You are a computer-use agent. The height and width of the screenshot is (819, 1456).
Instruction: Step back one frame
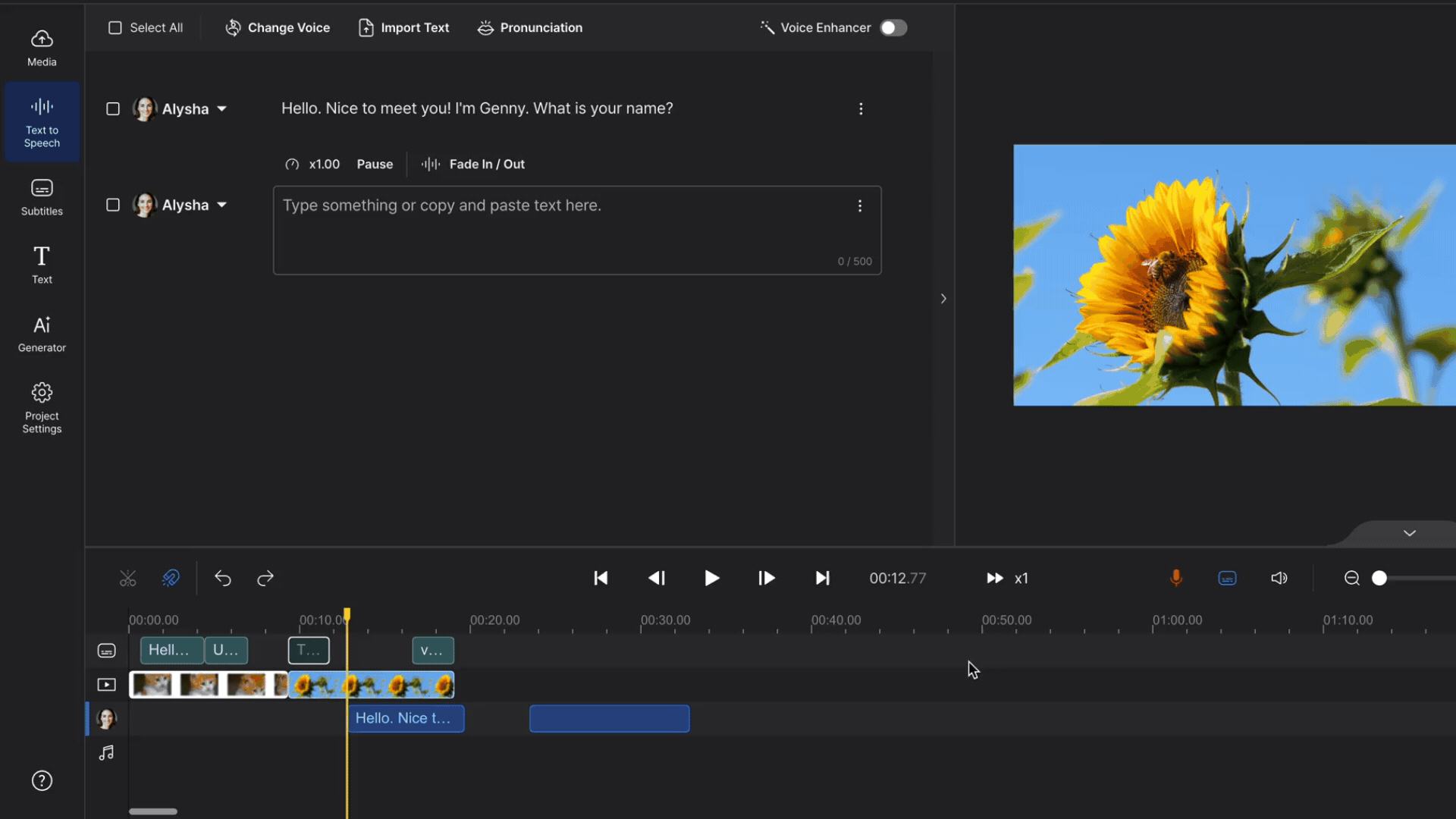coord(657,579)
